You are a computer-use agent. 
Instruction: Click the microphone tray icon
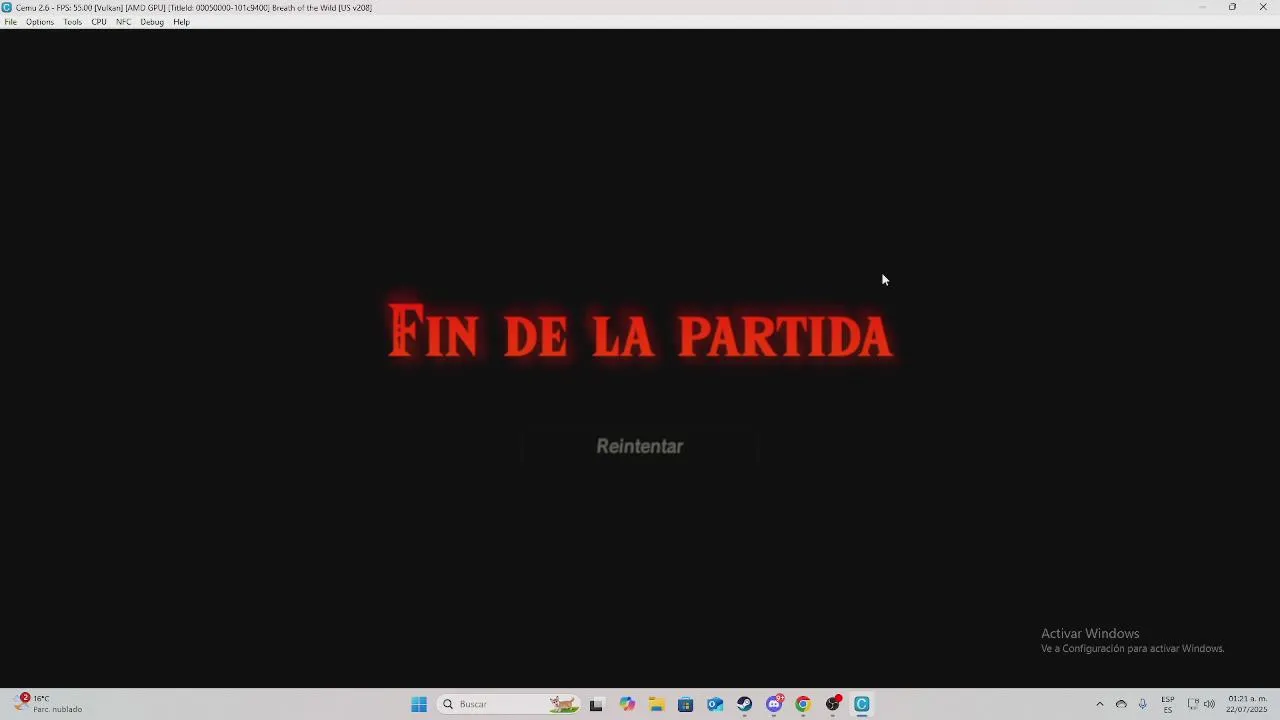tap(1142, 704)
